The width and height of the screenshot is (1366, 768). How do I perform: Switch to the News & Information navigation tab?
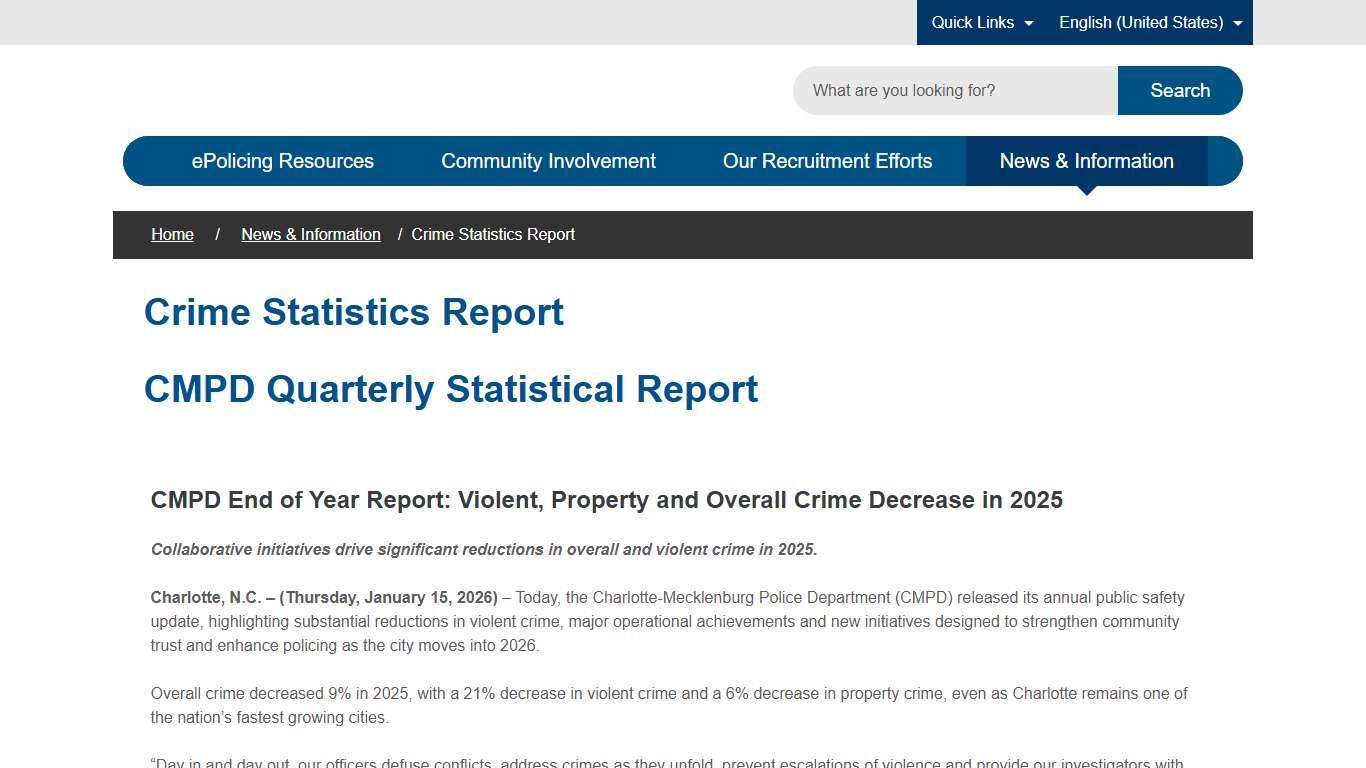[x=1086, y=160]
